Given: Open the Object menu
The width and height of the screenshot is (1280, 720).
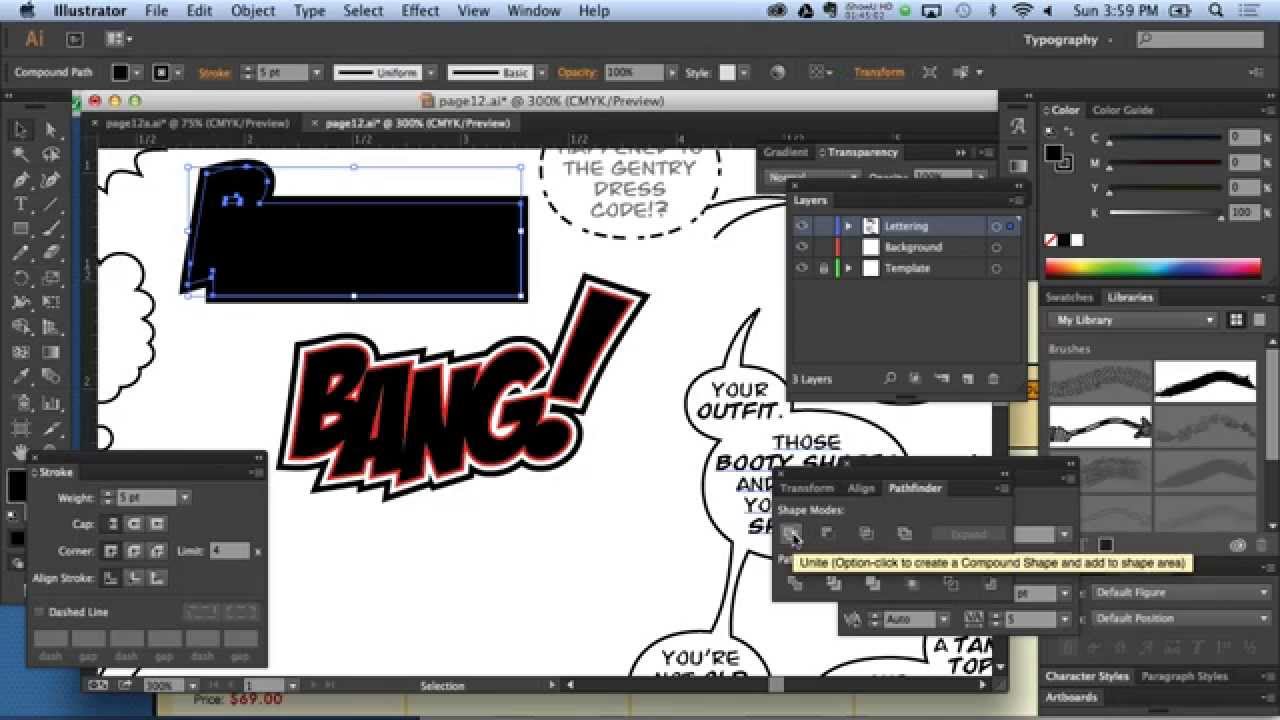Looking at the screenshot, I should point(253,11).
